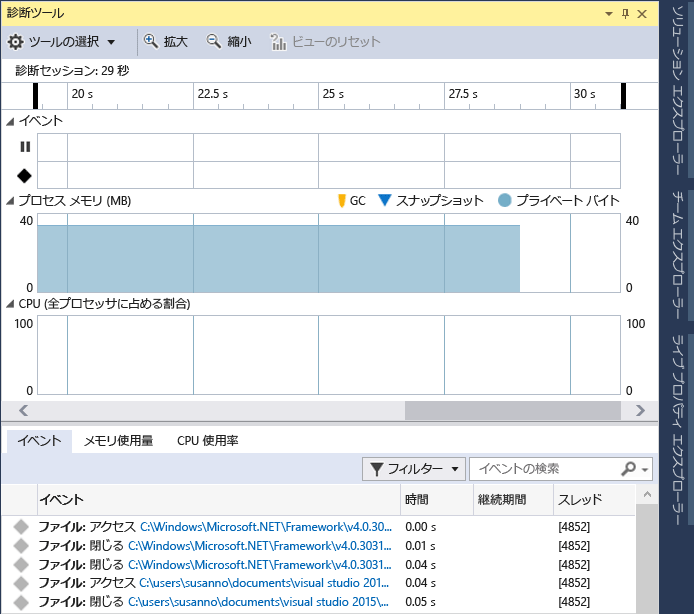The image size is (694, 614).
Task: Click private bytes memory graph area
Action: pyautogui.click(x=278, y=259)
